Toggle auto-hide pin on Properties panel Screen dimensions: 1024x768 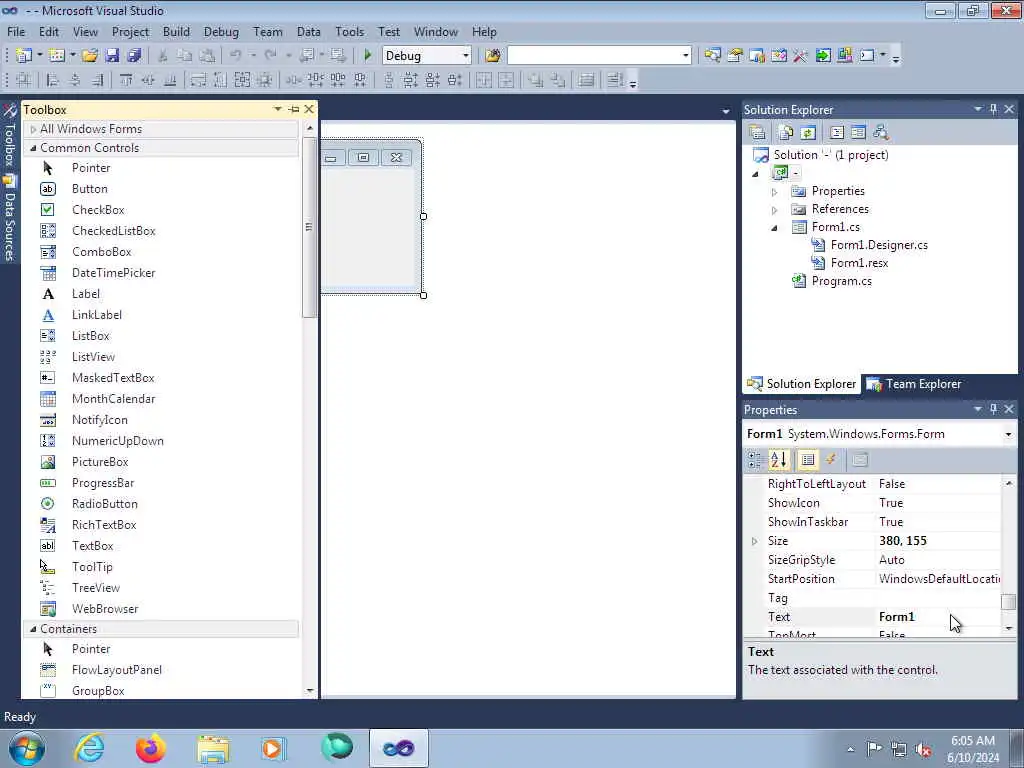click(x=993, y=409)
